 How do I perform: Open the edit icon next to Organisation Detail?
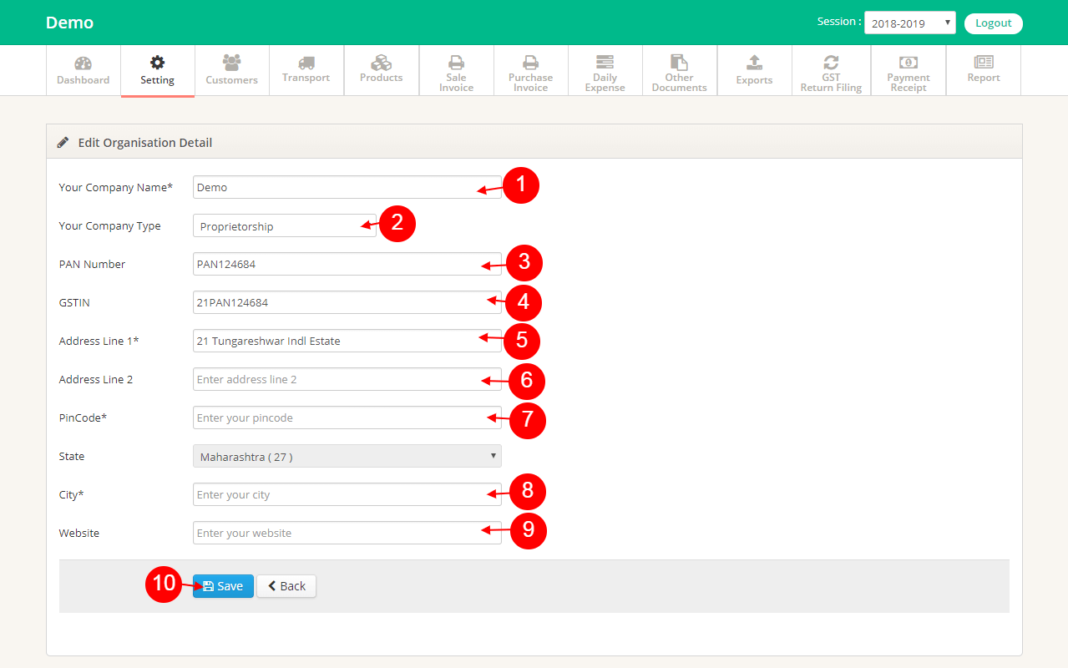point(63,142)
